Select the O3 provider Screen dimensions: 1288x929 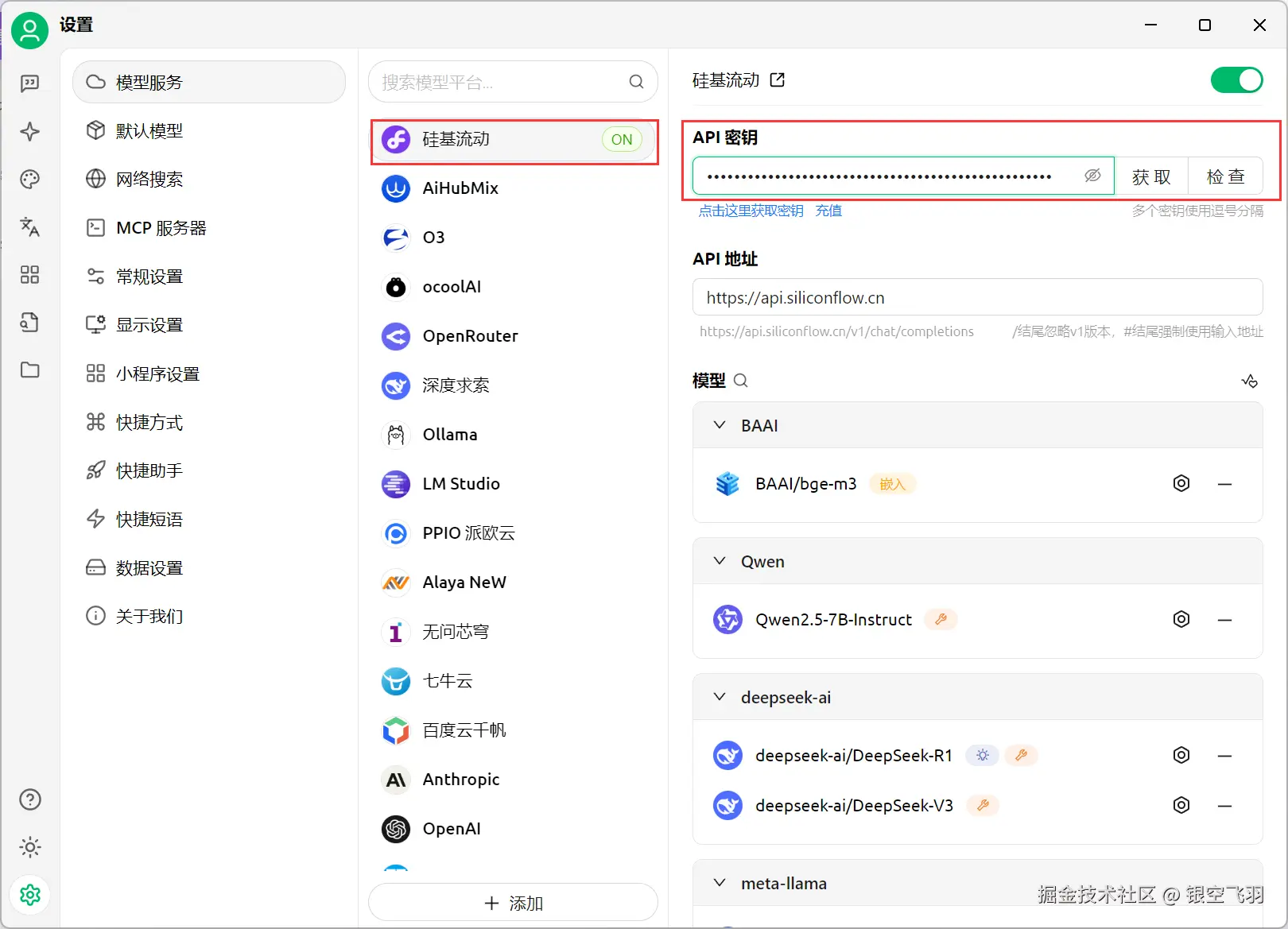pos(514,238)
